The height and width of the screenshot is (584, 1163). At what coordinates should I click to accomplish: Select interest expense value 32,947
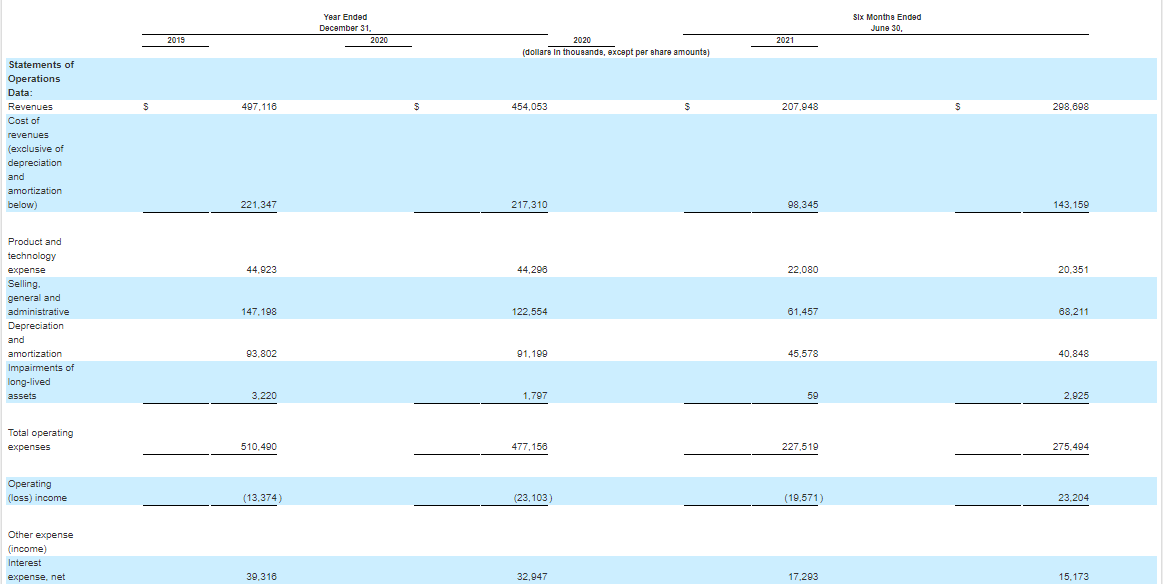pyautogui.click(x=532, y=577)
